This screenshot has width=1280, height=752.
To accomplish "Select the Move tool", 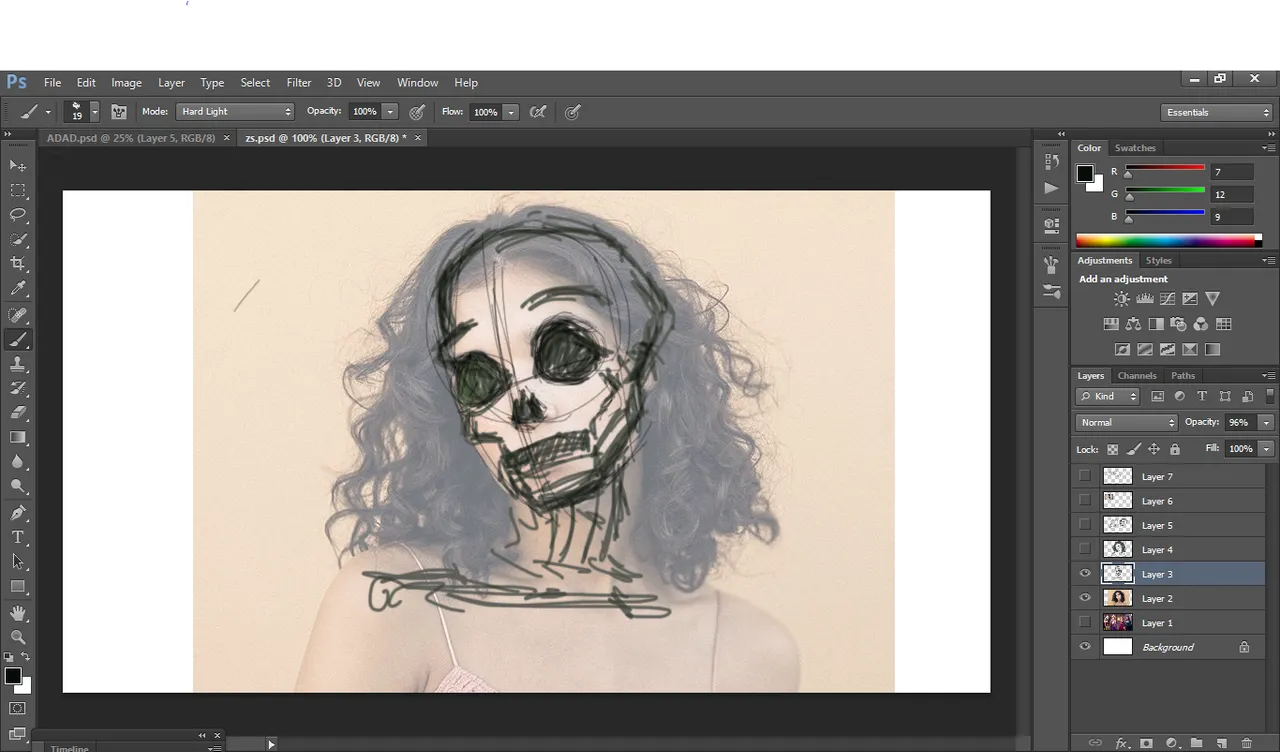I will pyautogui.click(x=18, y=165).
